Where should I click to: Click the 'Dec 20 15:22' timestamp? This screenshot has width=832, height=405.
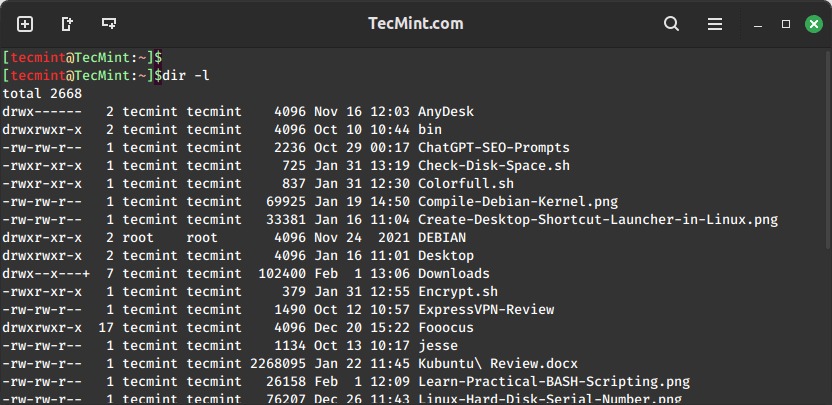(x=362, y=328)
